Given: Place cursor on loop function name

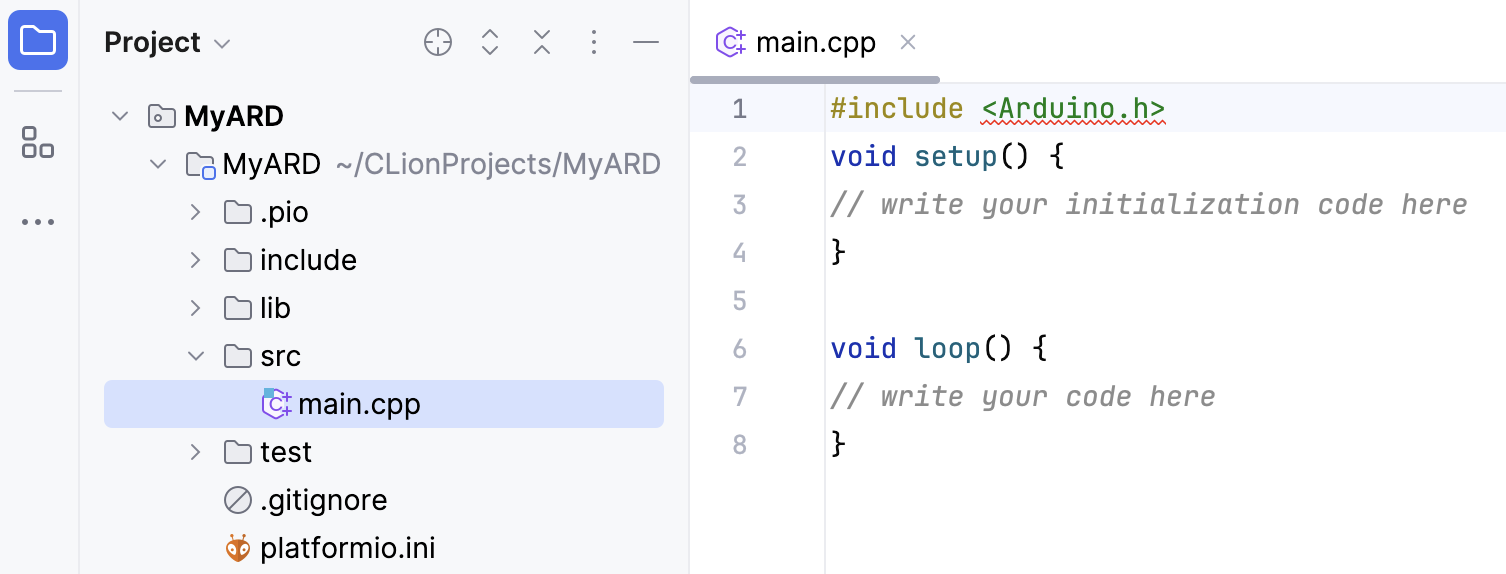Looking at the screenshot, I should [x=948, y=348].
